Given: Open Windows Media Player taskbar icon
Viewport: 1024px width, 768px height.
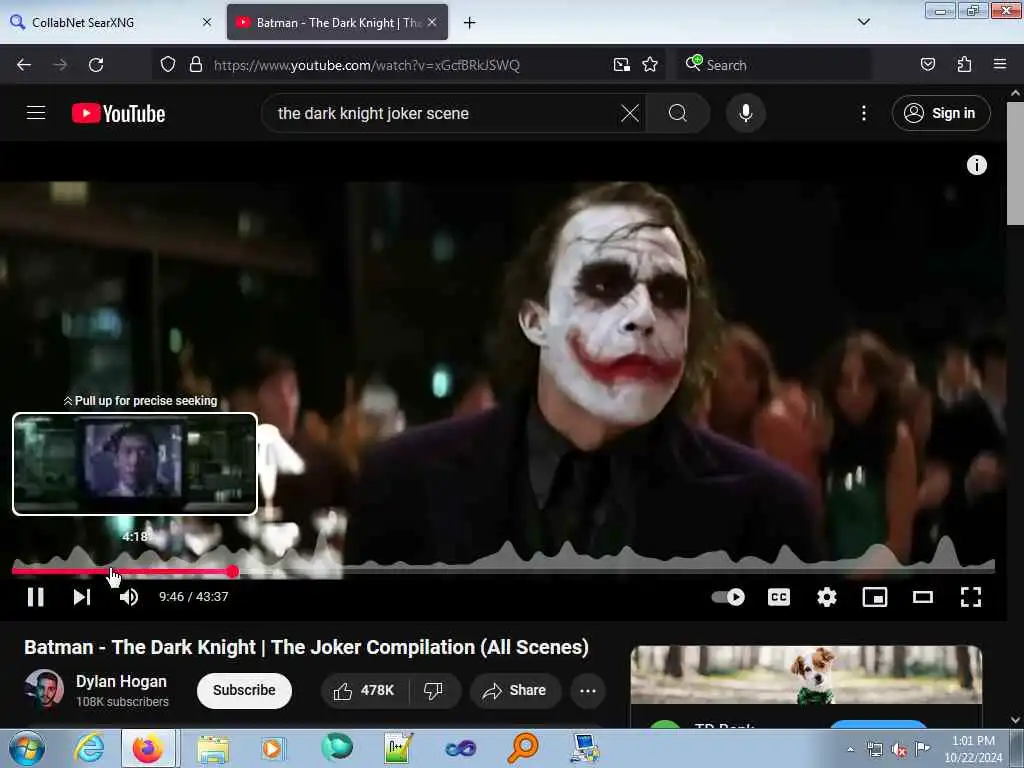Looking at the screenshot, I should [272, 748].
